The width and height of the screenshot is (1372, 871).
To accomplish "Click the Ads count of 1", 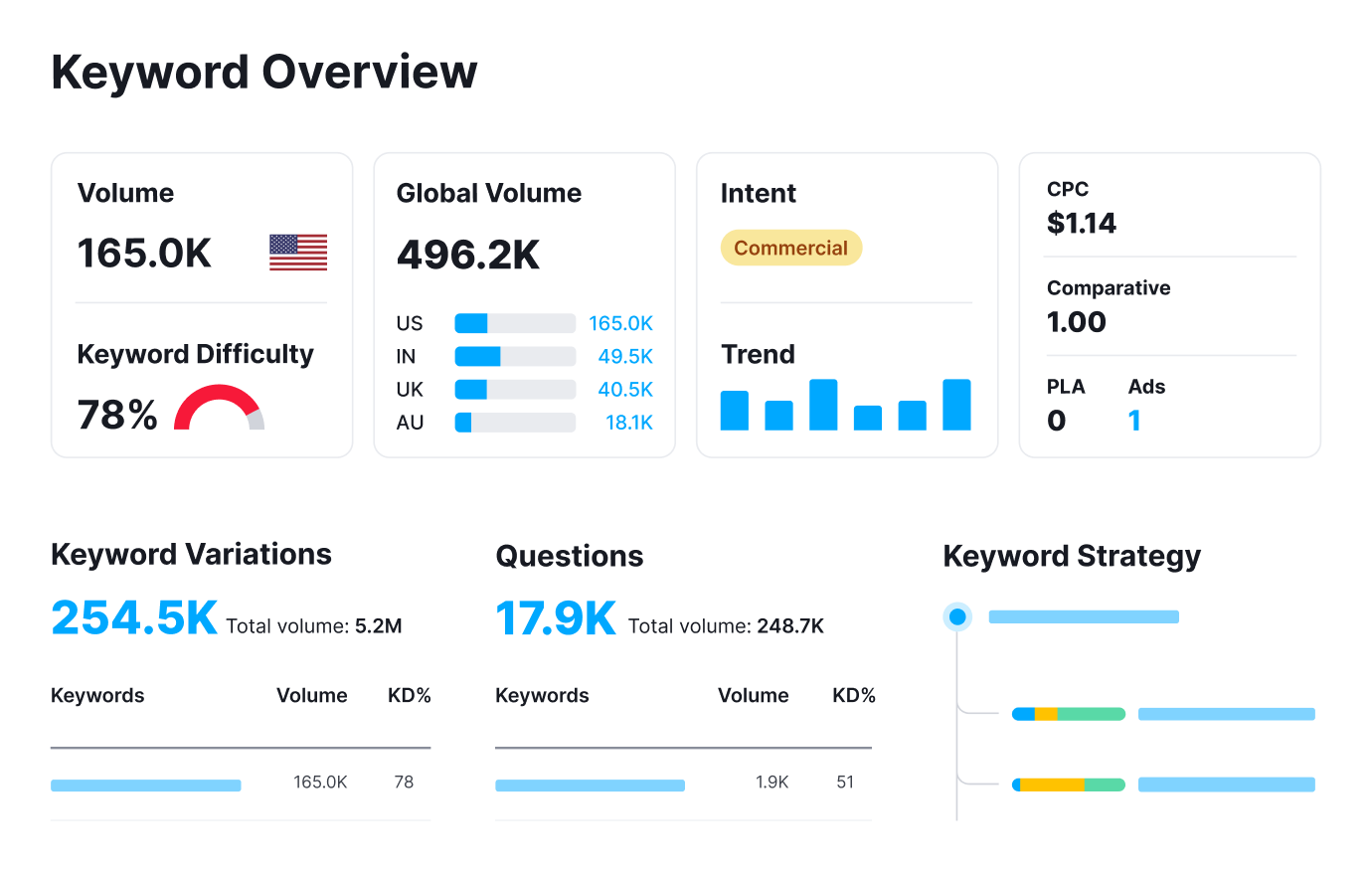I will point(1134,420).
